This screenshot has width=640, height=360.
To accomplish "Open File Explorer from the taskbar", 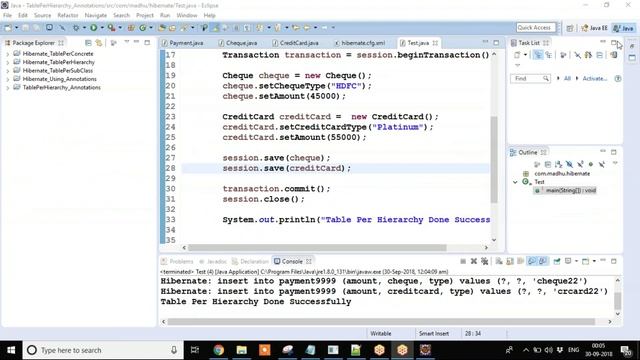I will (242, 350).
